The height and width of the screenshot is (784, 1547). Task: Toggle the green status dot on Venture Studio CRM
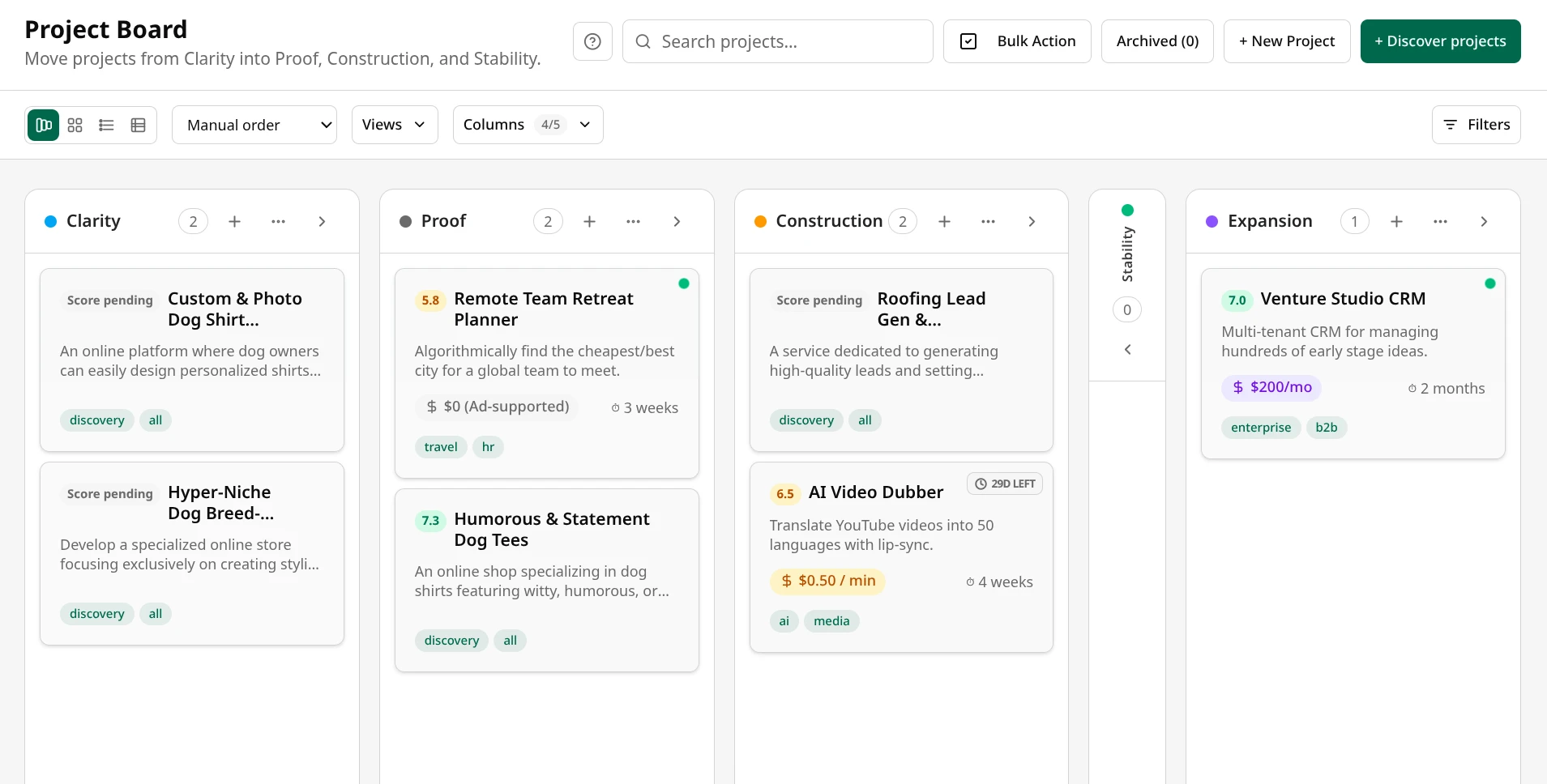click(x=1491, y=283)
